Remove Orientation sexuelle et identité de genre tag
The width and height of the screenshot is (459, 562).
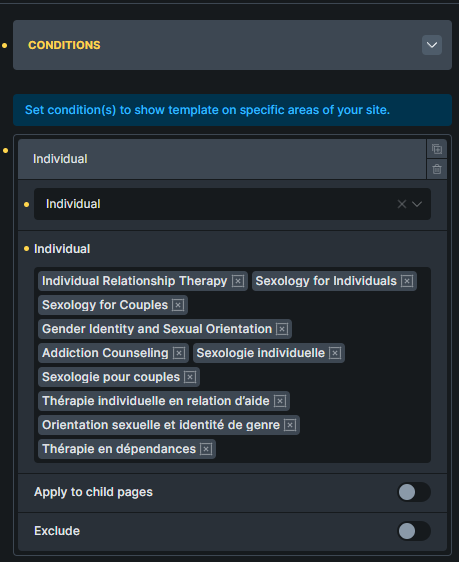pyautogui.click(x=290, y=425)
